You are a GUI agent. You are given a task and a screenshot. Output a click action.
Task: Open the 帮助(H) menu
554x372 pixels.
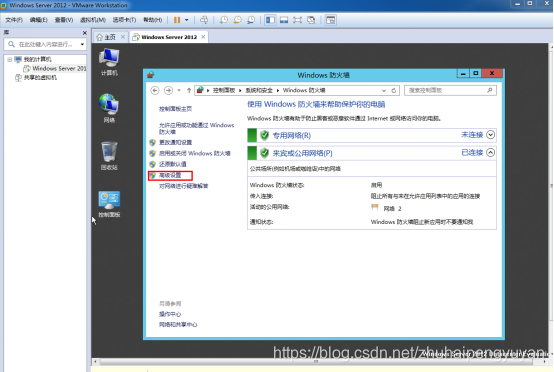point(152,20)
